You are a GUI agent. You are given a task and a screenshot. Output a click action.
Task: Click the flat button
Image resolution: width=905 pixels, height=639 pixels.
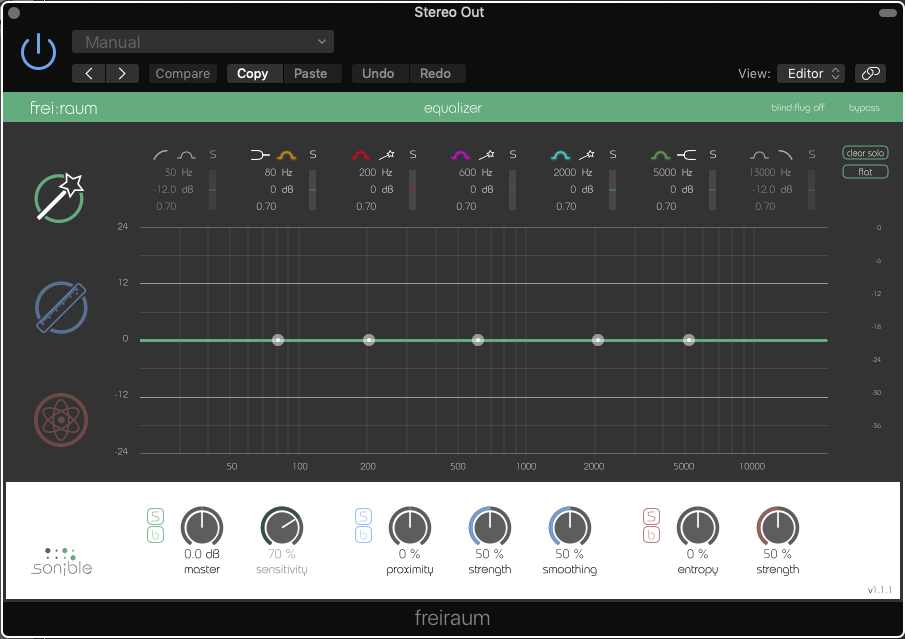click(x=865, y=171)
